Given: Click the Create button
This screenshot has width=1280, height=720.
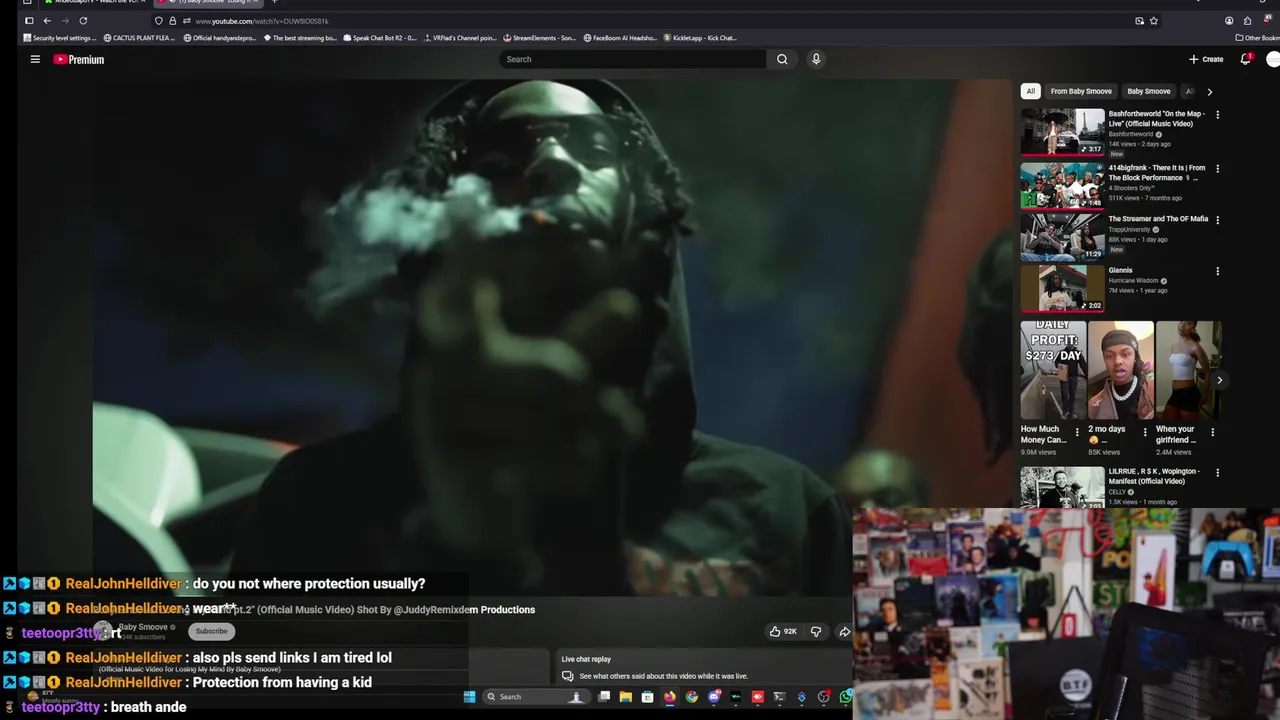Looking at the screenshot, I should tap(1206, 59).
